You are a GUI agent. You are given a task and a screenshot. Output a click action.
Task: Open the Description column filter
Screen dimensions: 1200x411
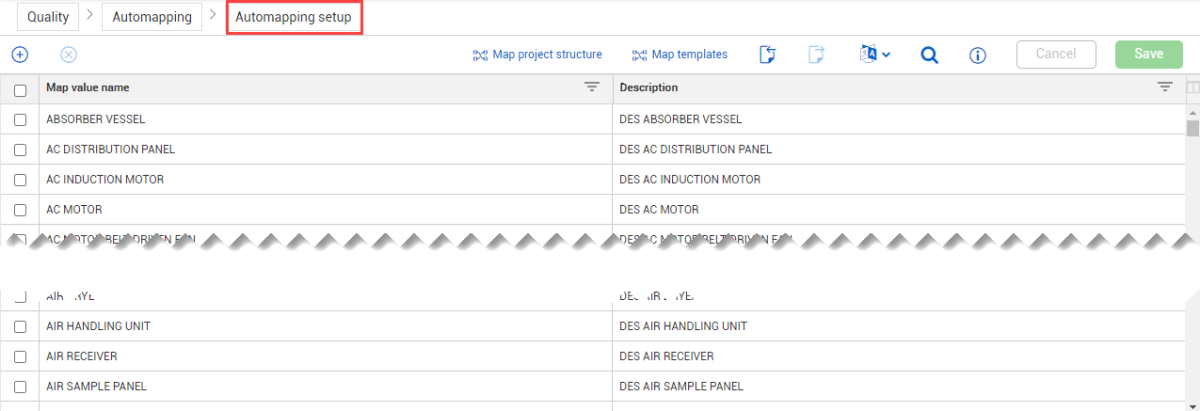pyautogui.click(x=1165, y=88)
